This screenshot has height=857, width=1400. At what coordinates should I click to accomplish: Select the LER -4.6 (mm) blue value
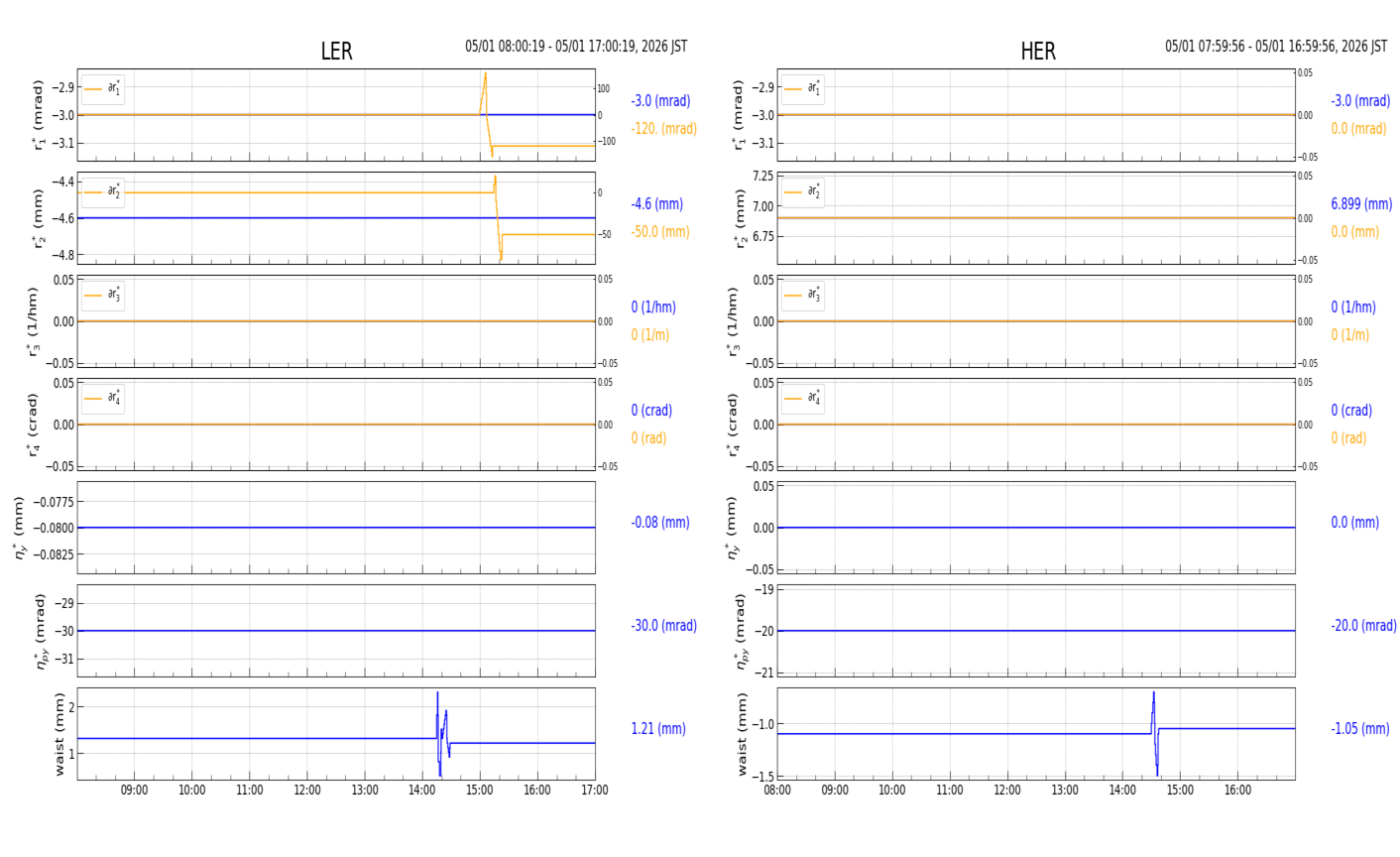click(x=656, y=203)
